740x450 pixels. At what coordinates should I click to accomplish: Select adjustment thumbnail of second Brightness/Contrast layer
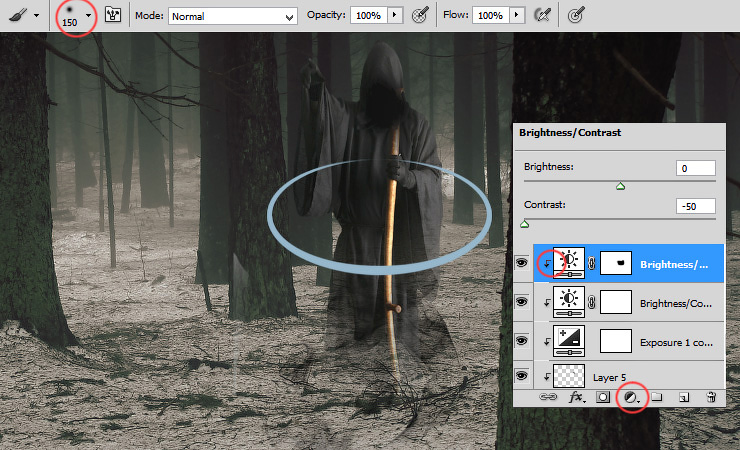click(569, 302)
